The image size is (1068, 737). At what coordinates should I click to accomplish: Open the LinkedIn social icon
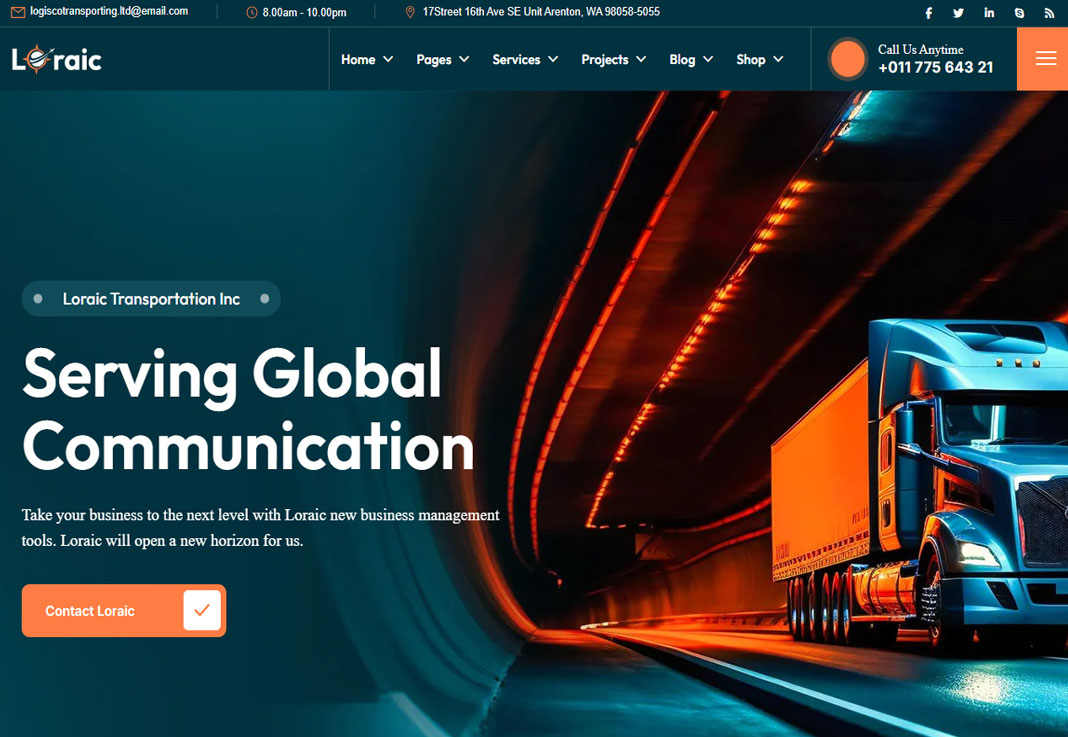pos(989,13)
